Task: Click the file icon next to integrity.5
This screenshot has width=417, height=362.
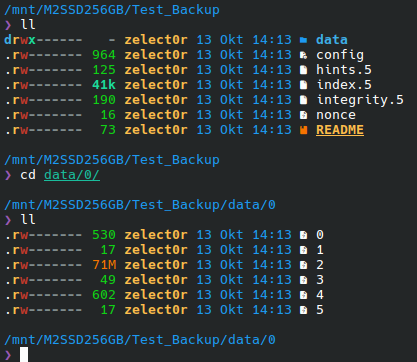Action: [x=303, y=100]
